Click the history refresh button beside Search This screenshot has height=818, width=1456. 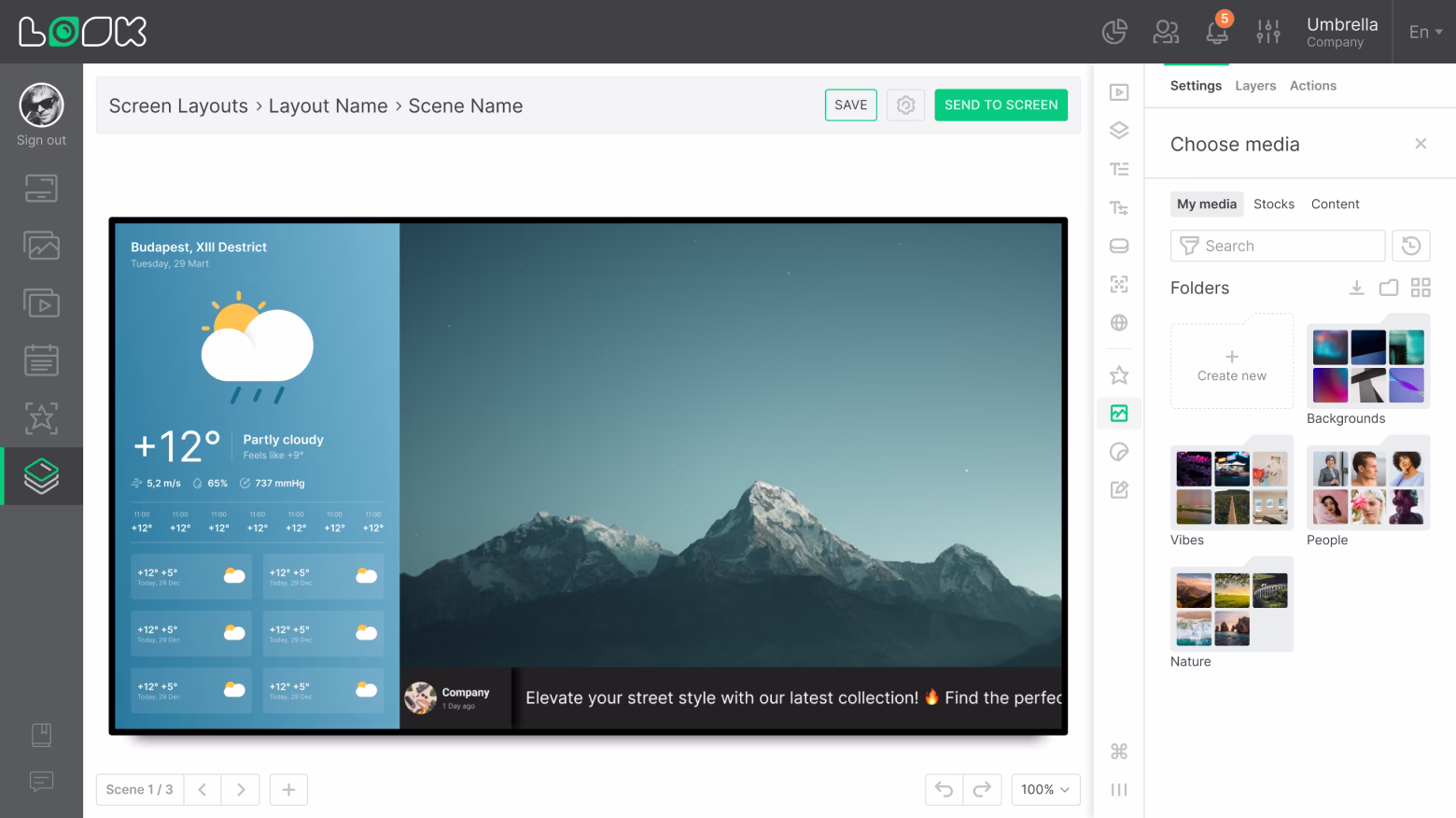(x=1411, y=246)
